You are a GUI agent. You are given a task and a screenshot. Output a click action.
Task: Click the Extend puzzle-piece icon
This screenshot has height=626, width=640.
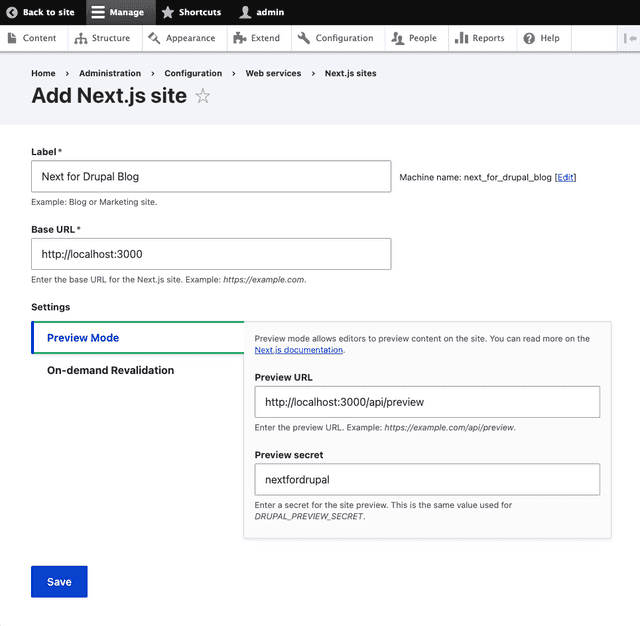[240, 38]
